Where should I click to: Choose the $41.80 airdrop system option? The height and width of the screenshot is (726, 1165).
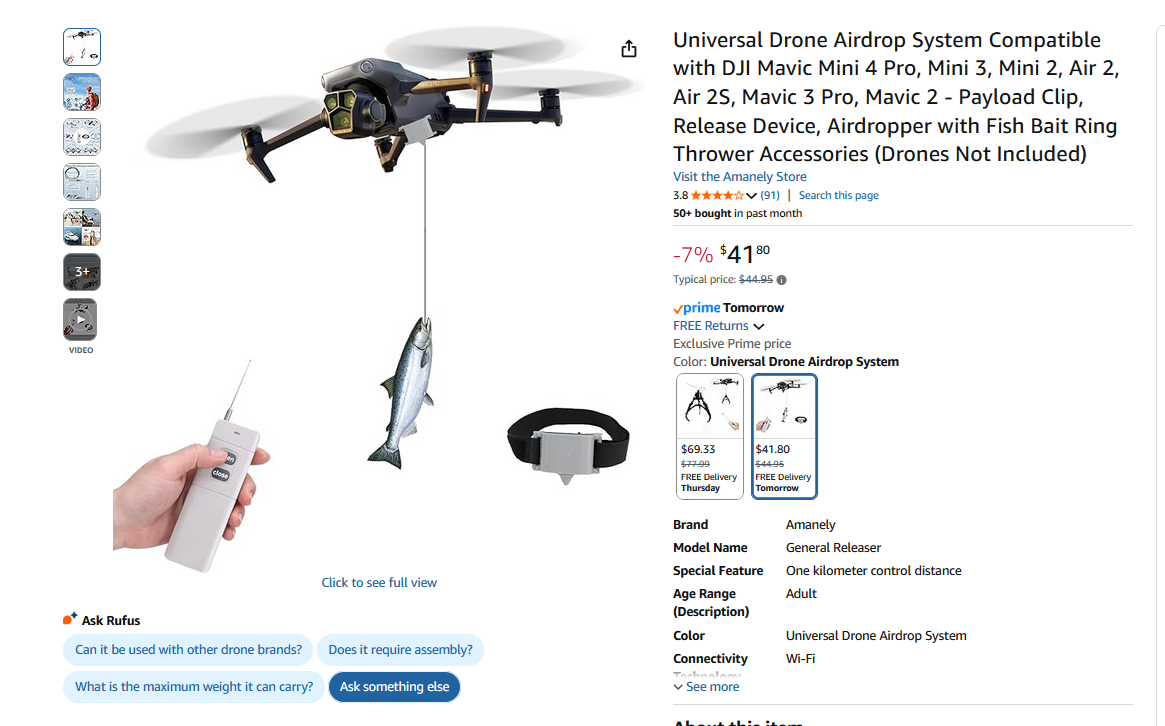click(x=784, y=436)
